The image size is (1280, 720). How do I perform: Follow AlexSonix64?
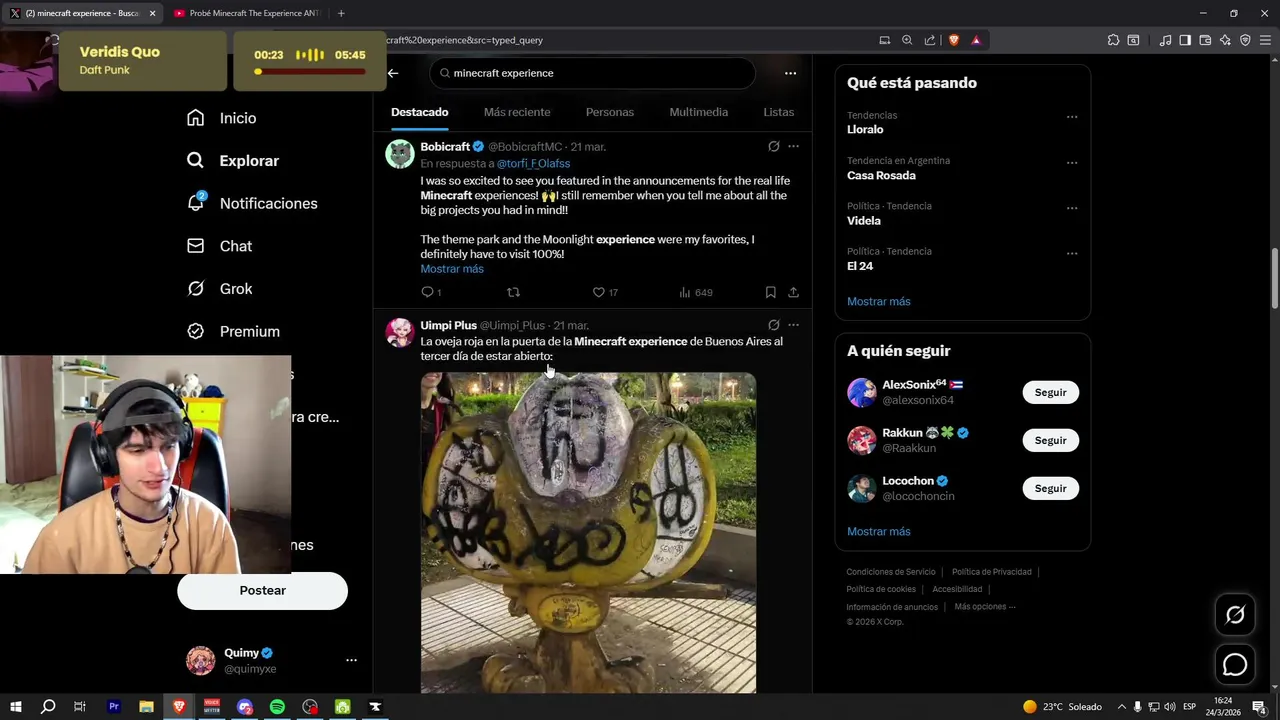(1050, 392)
